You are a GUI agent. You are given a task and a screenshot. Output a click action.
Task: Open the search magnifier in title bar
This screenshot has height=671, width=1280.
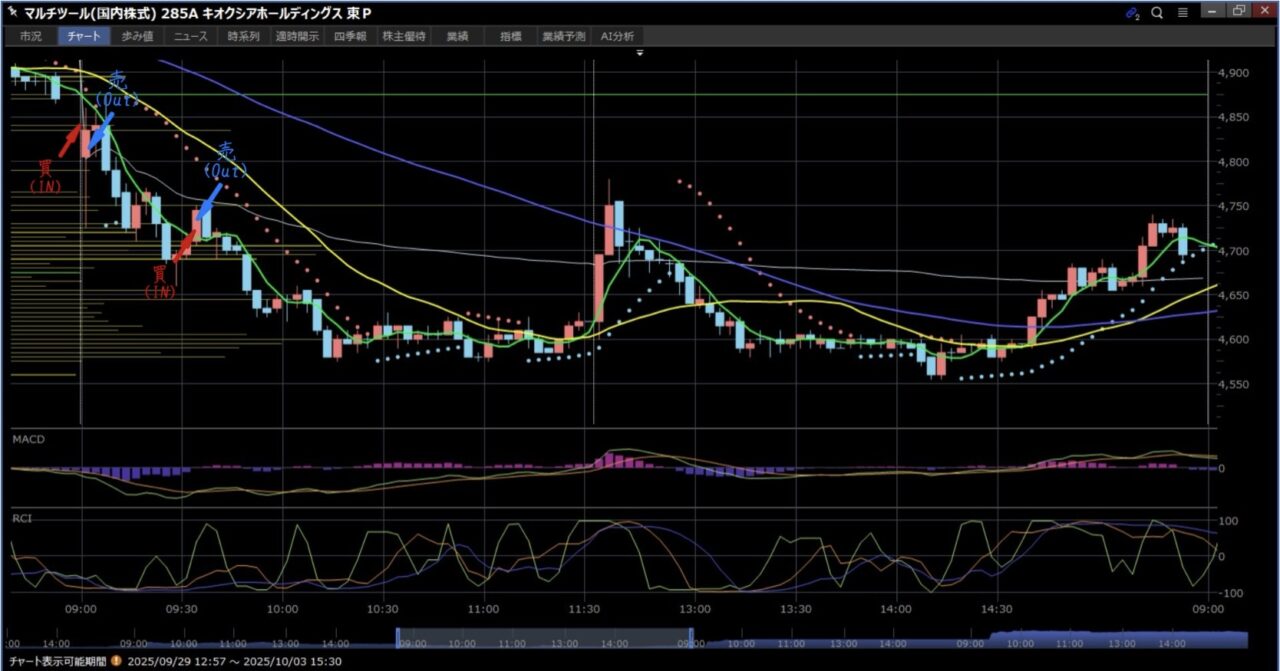(1157, 13)
